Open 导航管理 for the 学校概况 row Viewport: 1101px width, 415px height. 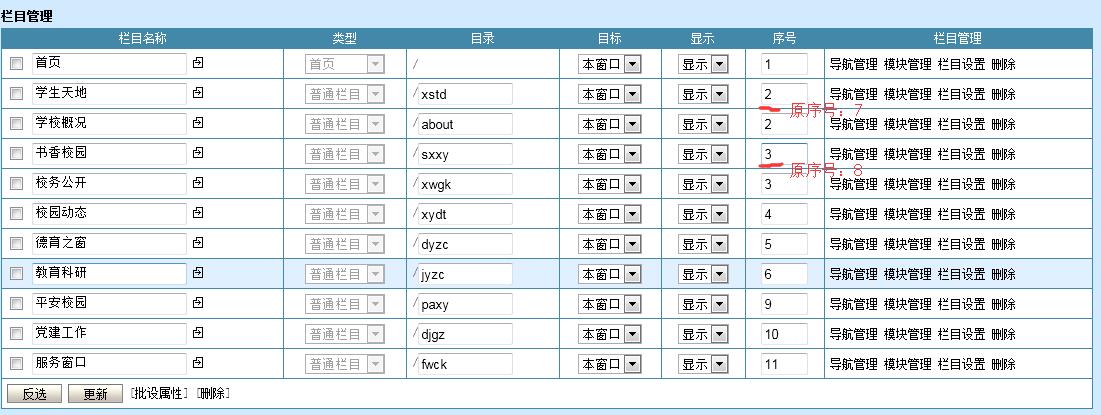pyautogui.click(x=853, y=124)
